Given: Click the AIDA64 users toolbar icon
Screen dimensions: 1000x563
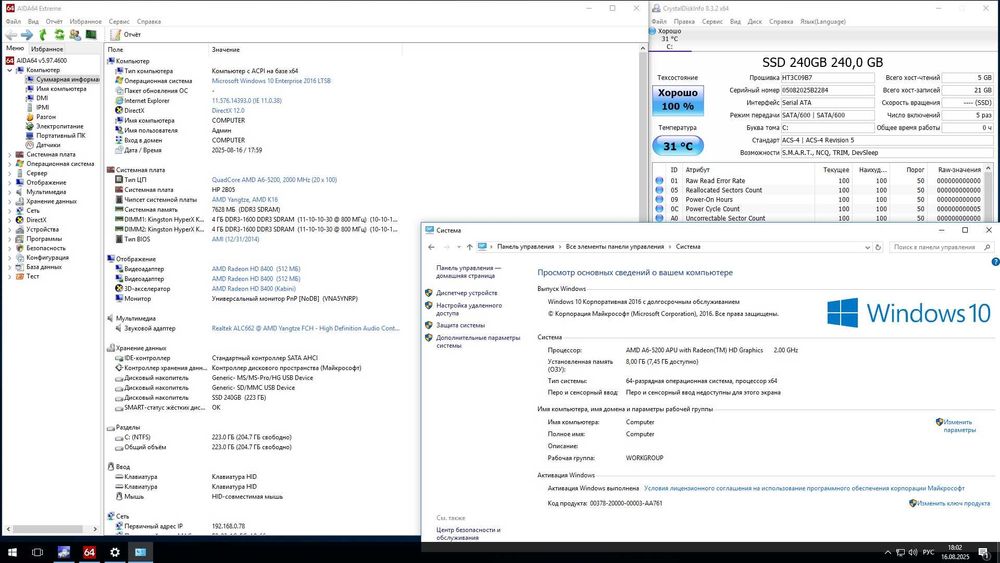Looking at the screenshot, I should tap(75, 34).
